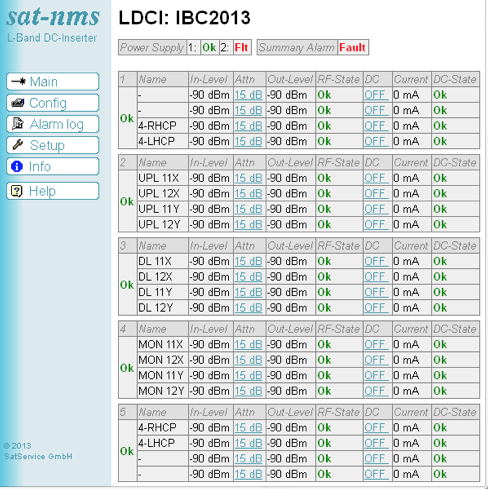The height and width of the screenshot is (489, 488).
Task: Toggle DC OFF for group 1 4-RHCP
Action: click(x=376, y=126)
